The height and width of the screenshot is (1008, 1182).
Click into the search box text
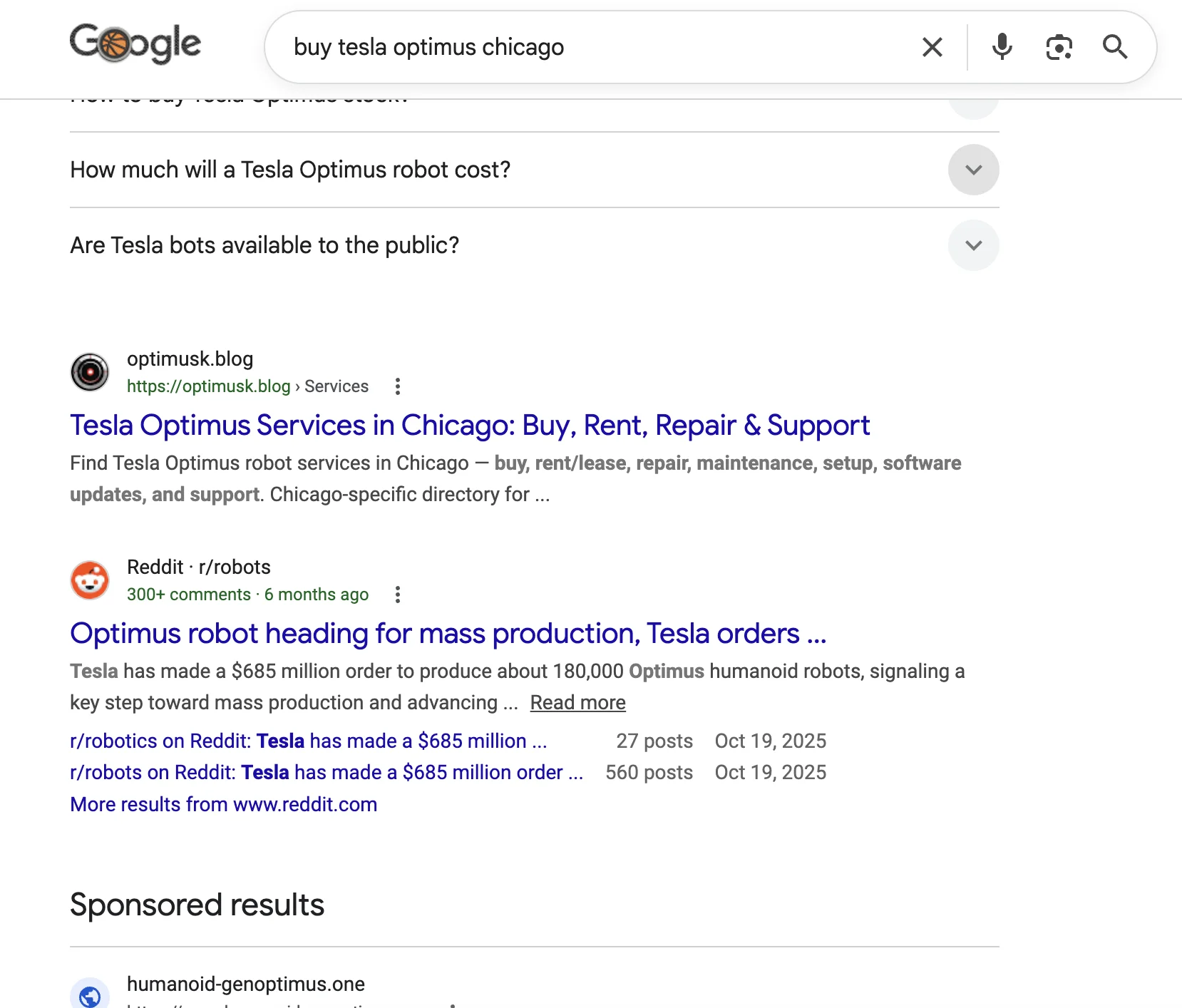(x=428, y=47)
